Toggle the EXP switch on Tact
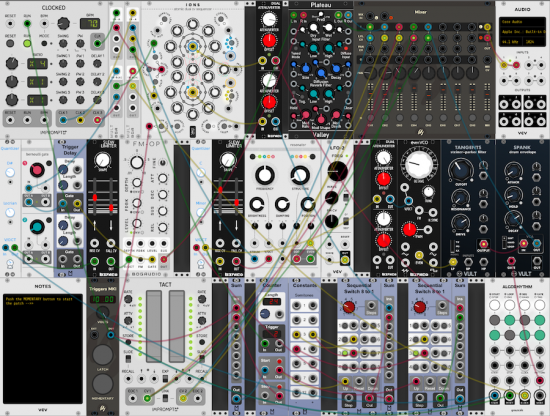550x416 pixels. coord(165,379)
